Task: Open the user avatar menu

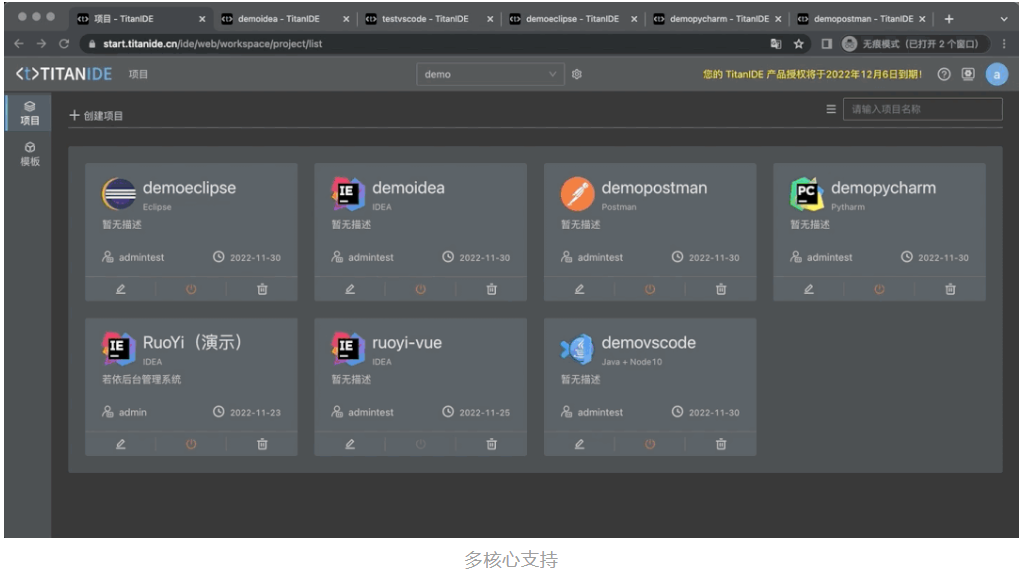Action: tap(996, 75)
